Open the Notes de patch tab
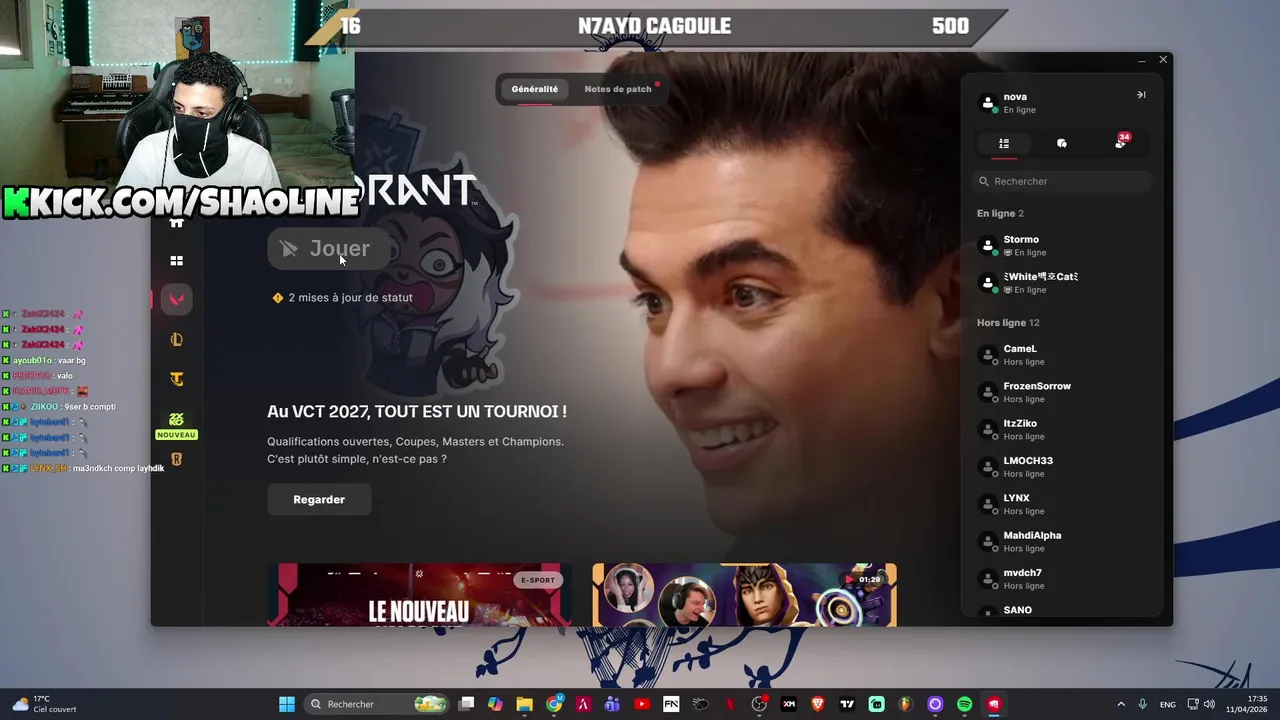Image resolution: width=1280 pixels, height=720 pixels. (x=618, y=89)
